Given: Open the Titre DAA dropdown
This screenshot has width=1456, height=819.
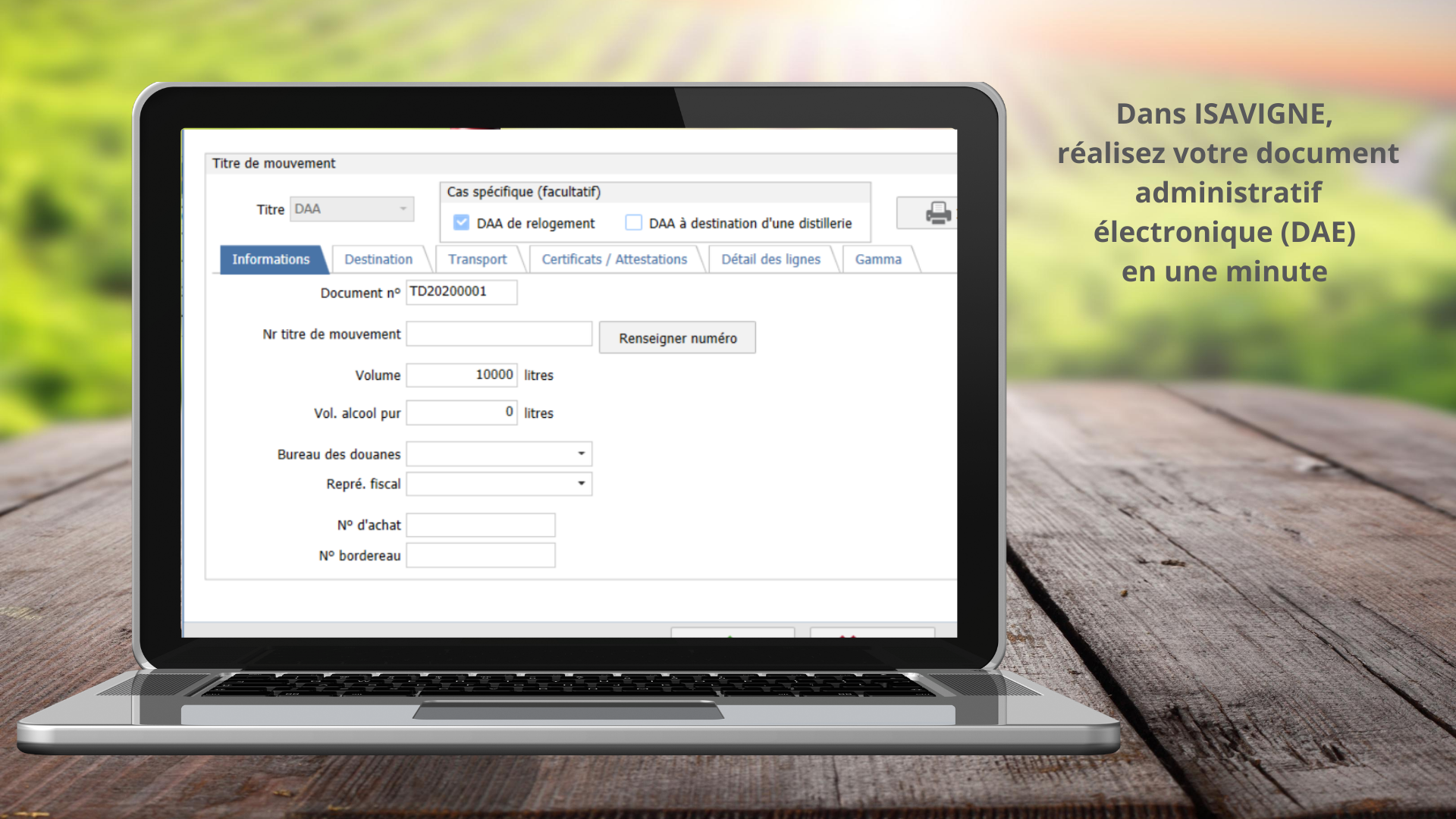Looking at the screenshot, I should tap(352, 209).
